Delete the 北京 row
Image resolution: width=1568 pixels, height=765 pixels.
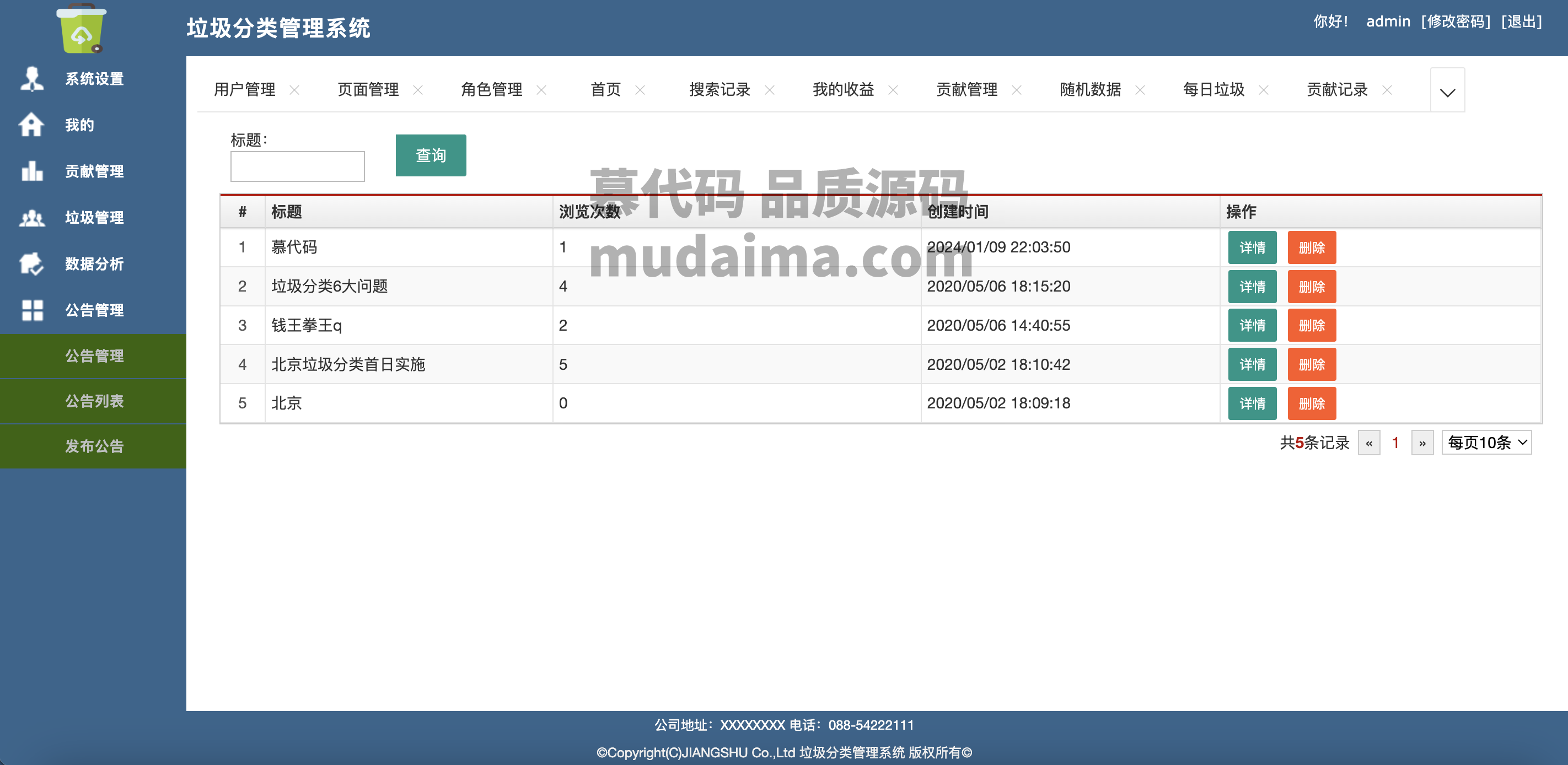pos(1312,403)
